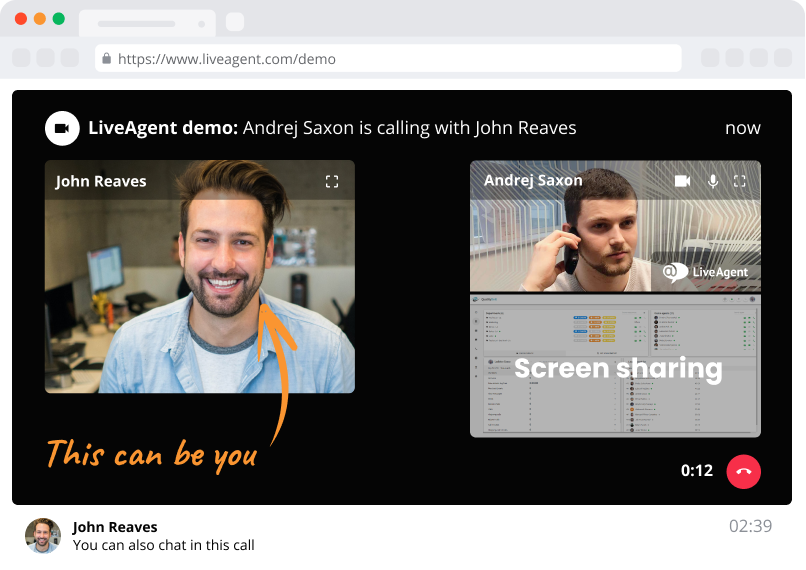Click the chat message 'You can also chat in this call'

[x=164, y=545]
